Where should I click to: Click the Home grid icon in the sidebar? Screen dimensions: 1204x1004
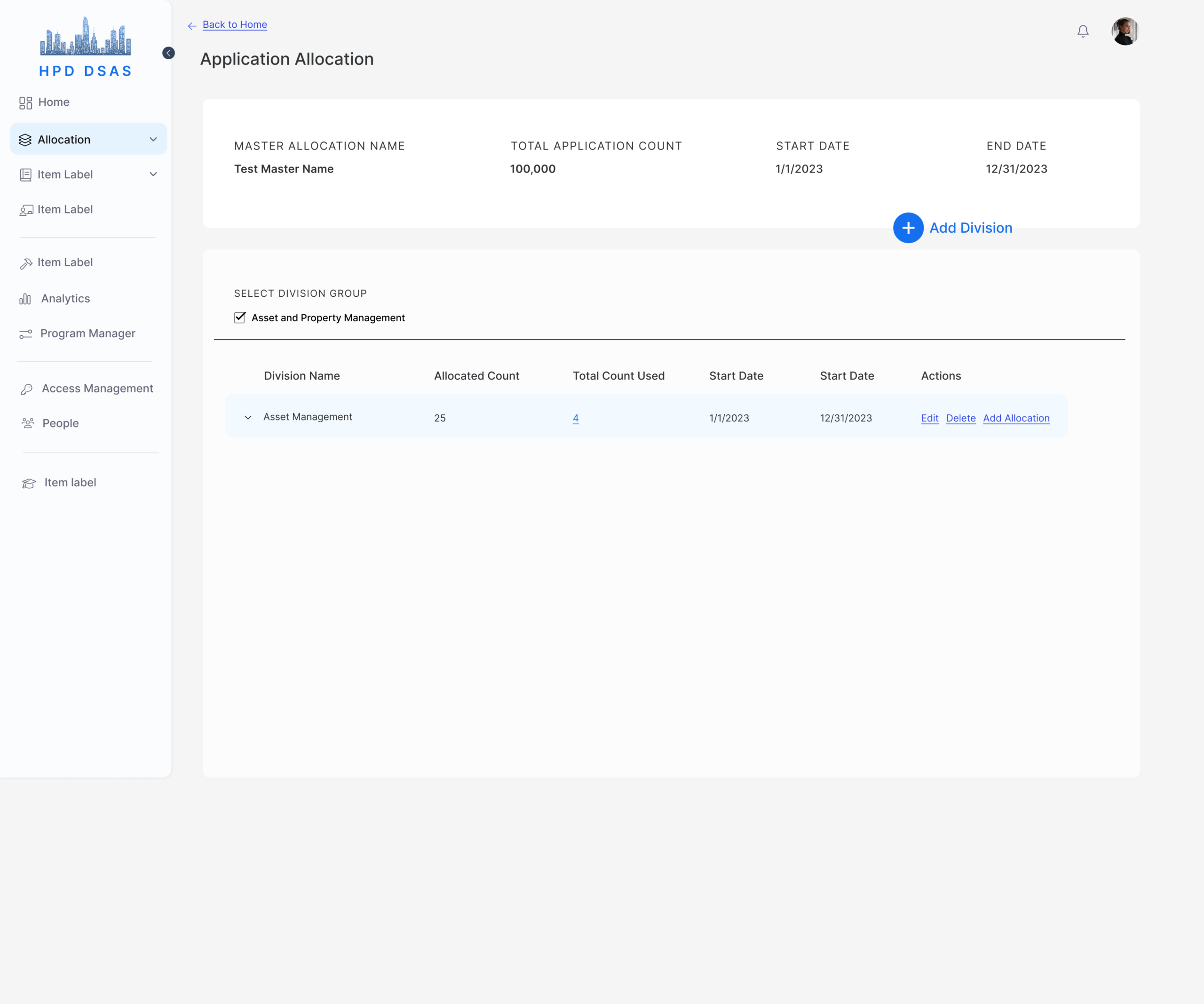coord(25,103)
